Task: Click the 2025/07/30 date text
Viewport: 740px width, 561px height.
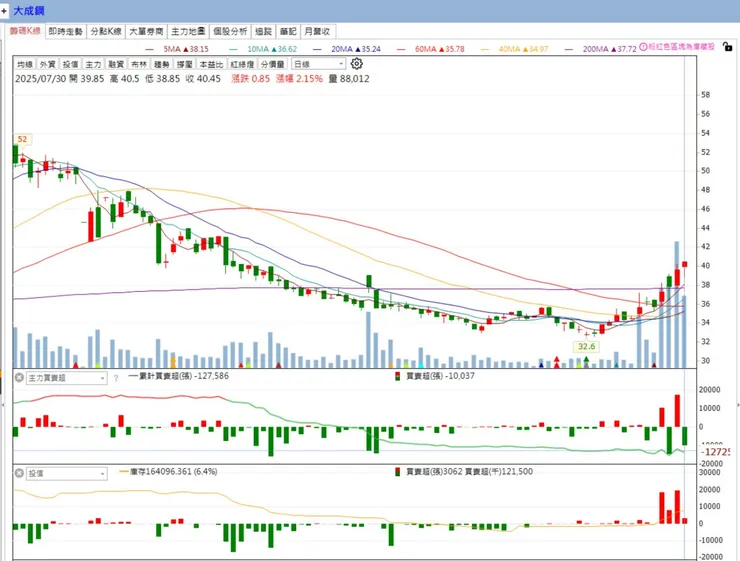Action: 40,79
